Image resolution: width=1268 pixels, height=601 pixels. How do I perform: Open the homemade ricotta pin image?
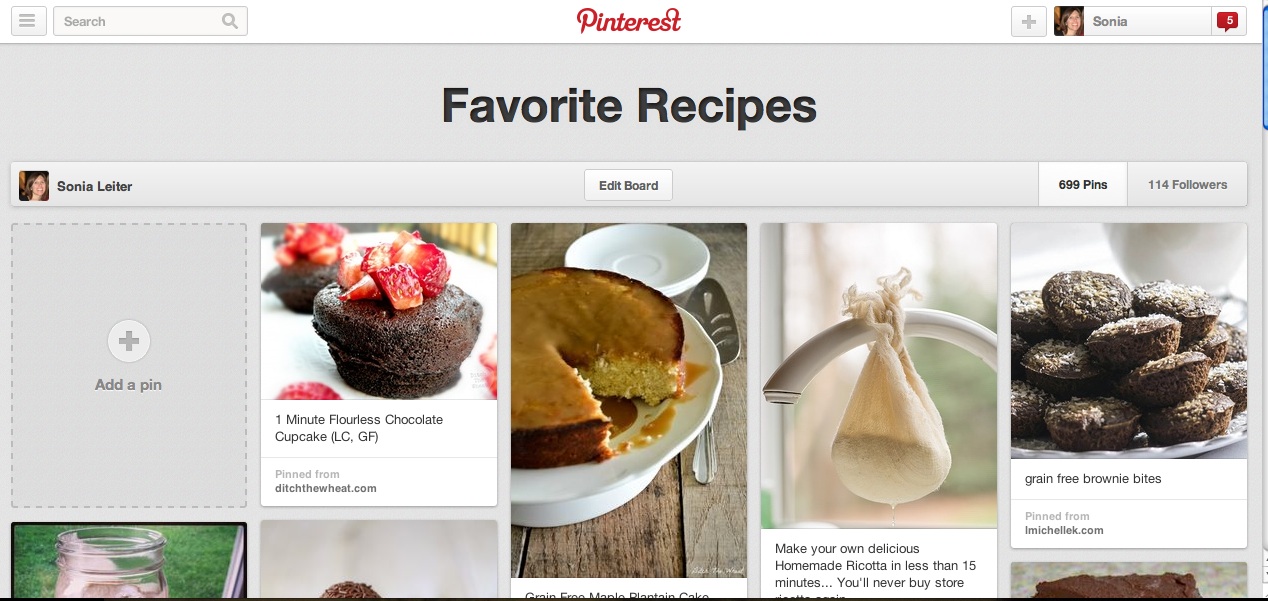[x=879, y=375]
